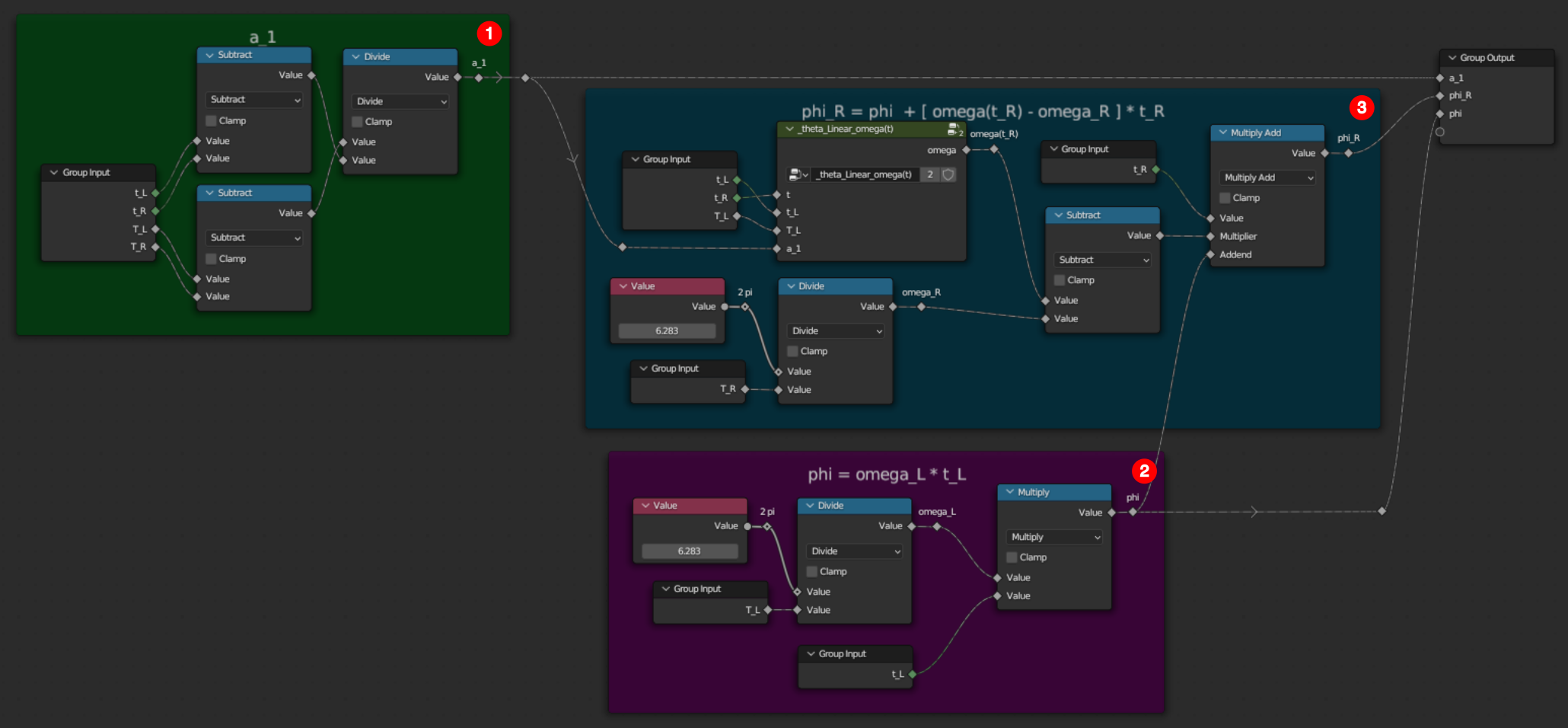This screenshot has width=1568, height=728.
Task: Select the reroute node labeled omega(t_R)
Action: pos(994,149)
